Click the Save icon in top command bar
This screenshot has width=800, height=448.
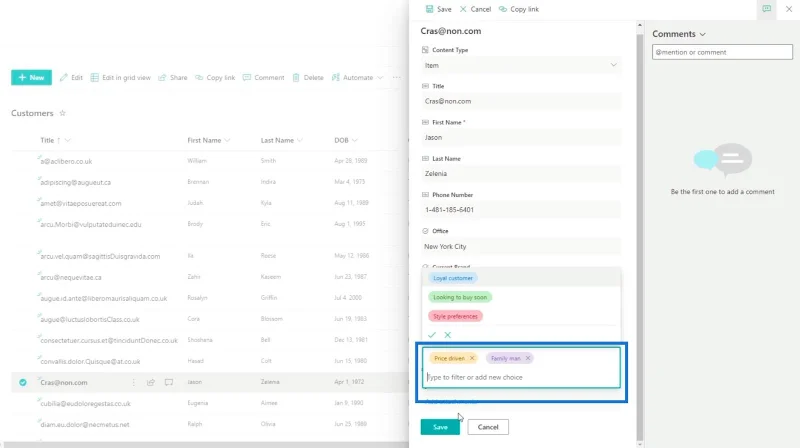pos(430,9)
